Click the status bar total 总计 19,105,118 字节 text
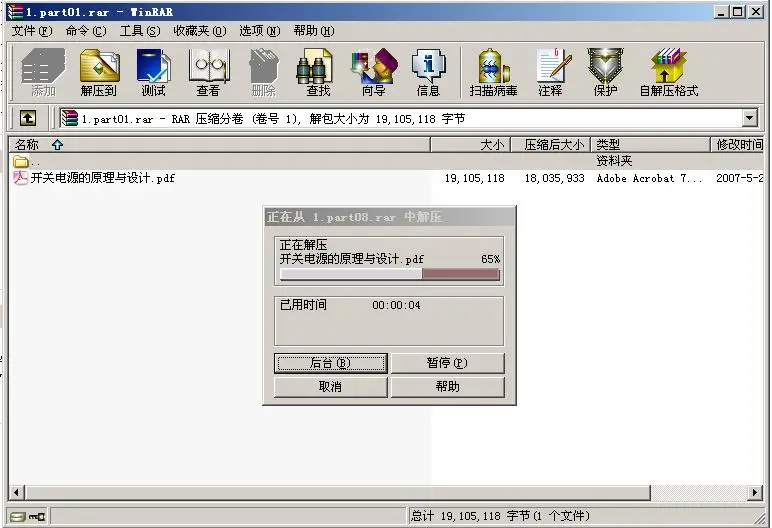Screen dimensions: 772x528 click(500, 516)
